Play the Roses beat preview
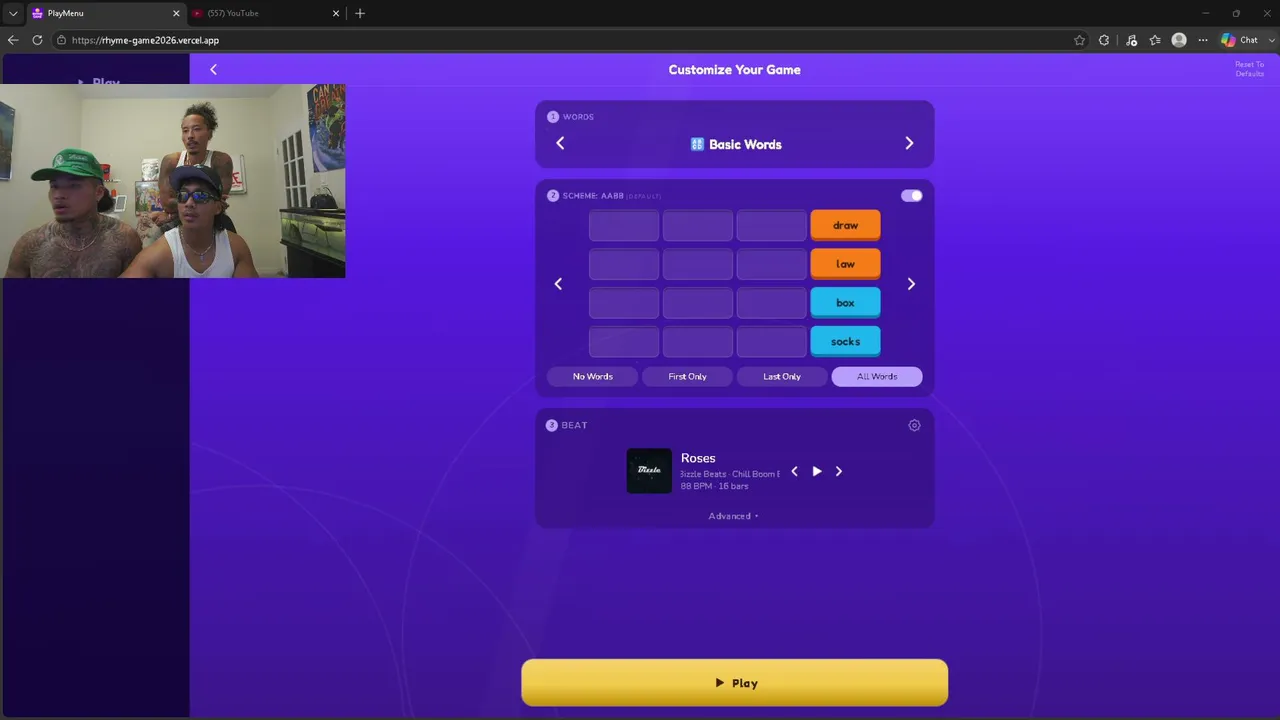 click(x=817, y=471)
